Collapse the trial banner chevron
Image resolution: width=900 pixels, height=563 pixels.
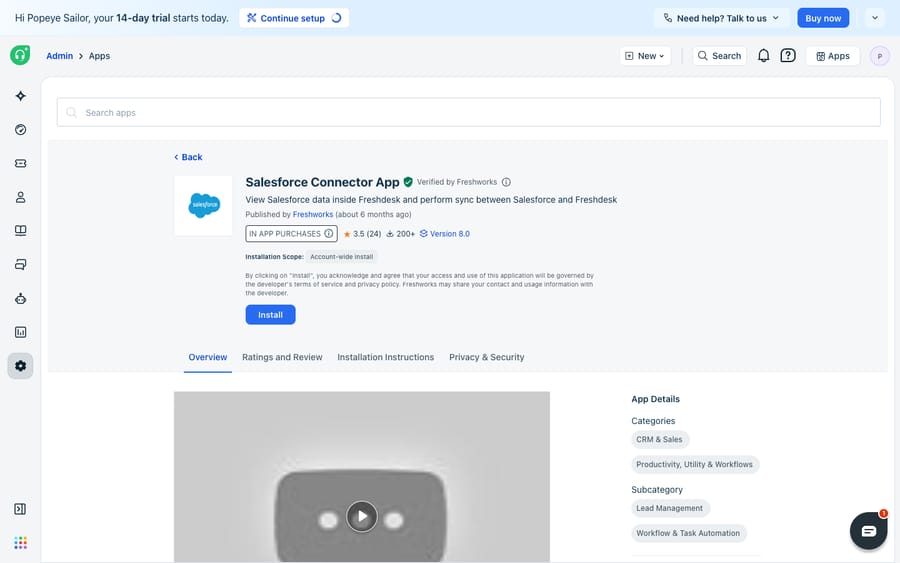click(x=875, y=18)
